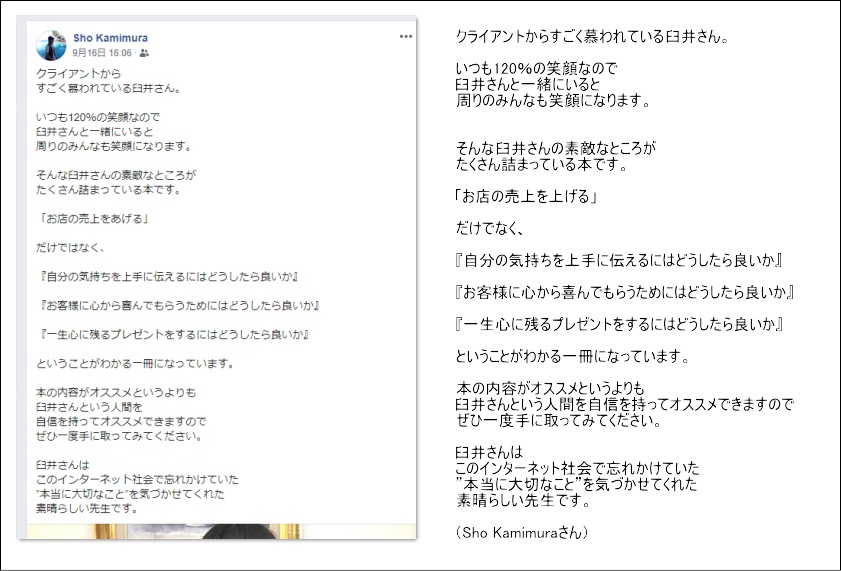This screenshot has height=571, width=841.
Task: Click post line '『お客様に心から喜んでもらう…'
Action: 179,305
